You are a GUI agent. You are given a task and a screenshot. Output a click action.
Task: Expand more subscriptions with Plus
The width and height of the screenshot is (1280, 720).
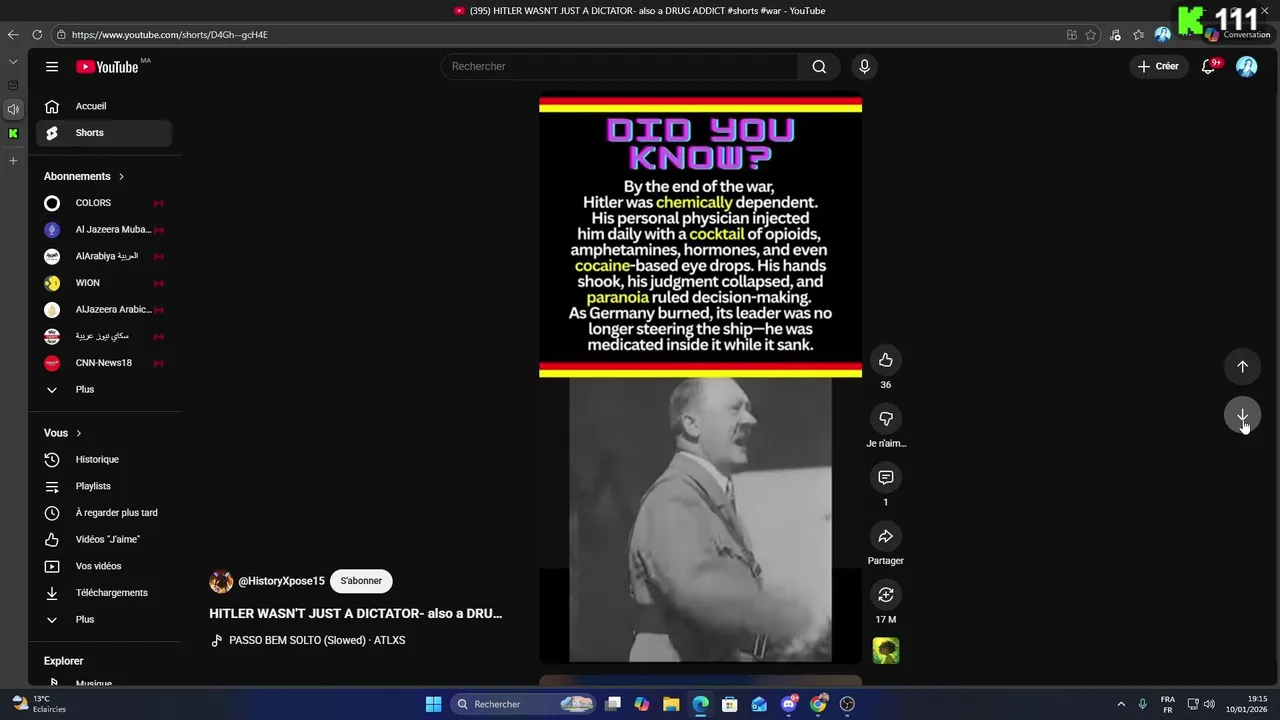104,390
